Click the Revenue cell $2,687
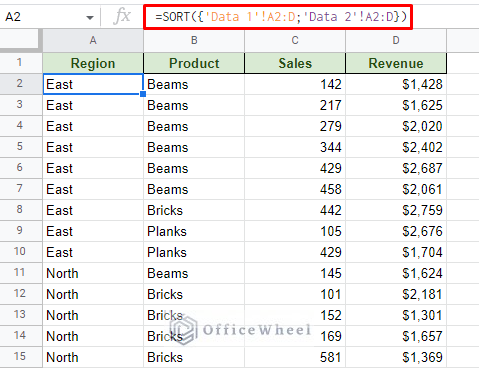 (x=396, y=168)
